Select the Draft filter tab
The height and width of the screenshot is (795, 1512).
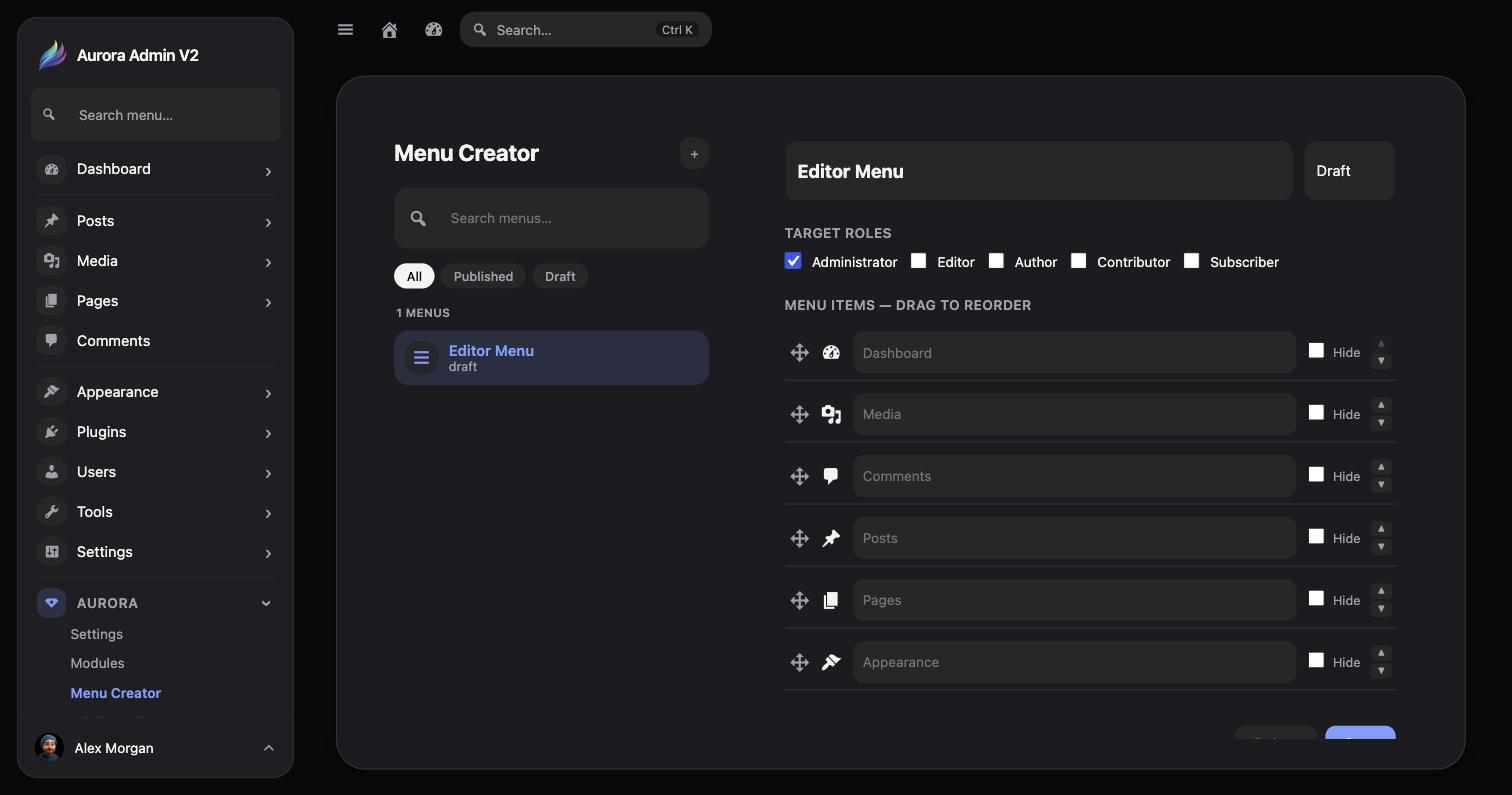[x=560, y=276]
